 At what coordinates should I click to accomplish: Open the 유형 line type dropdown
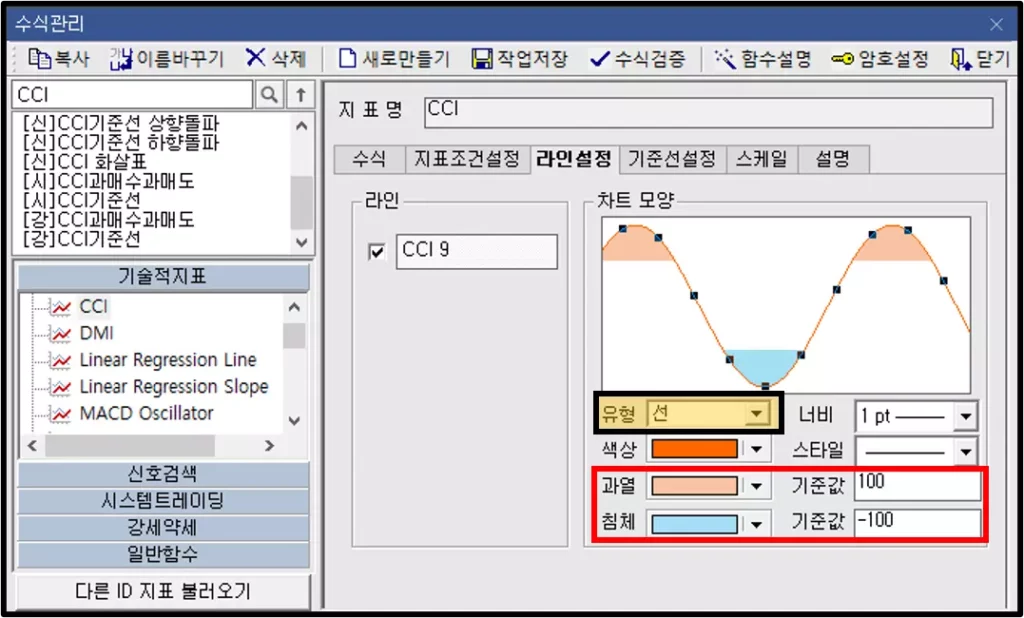(x=756, y=414)
